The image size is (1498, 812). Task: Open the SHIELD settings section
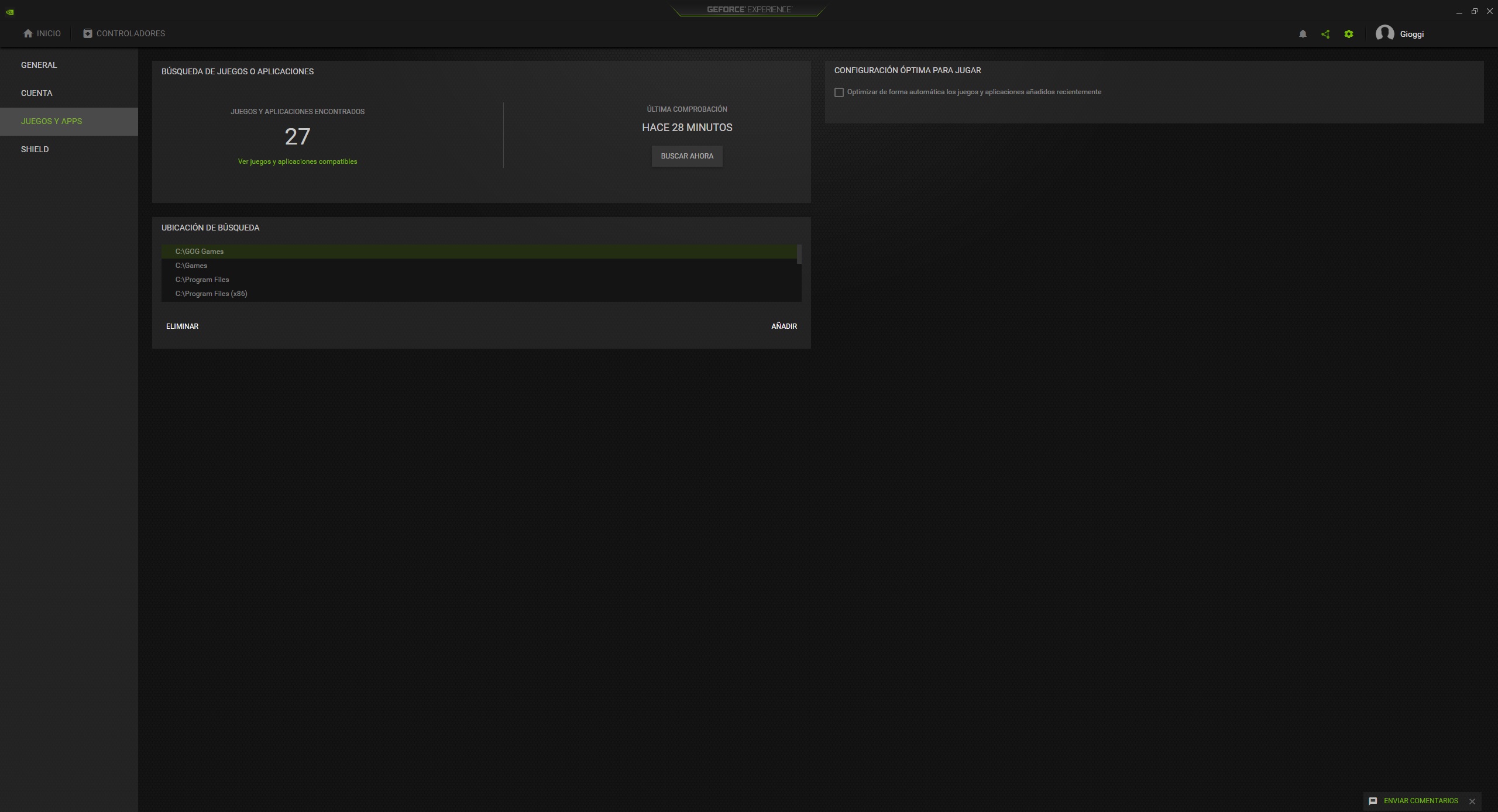(68, 149)
